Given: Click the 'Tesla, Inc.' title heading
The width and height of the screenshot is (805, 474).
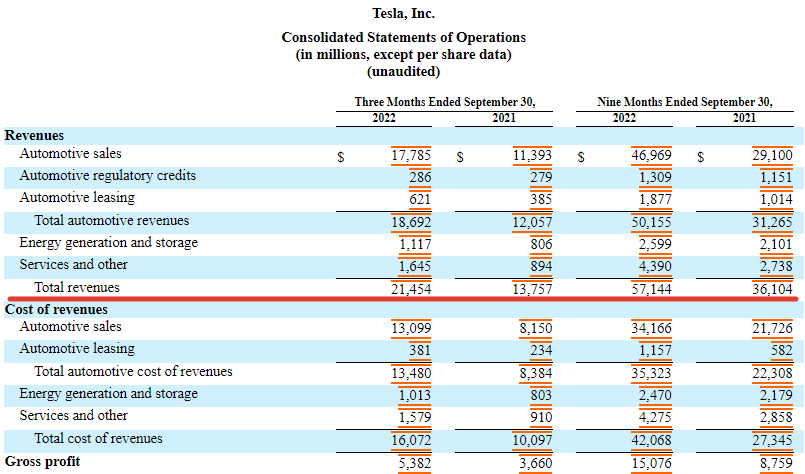Looking at the screenshot, I should pyautogui.click(x=403, y=11).
